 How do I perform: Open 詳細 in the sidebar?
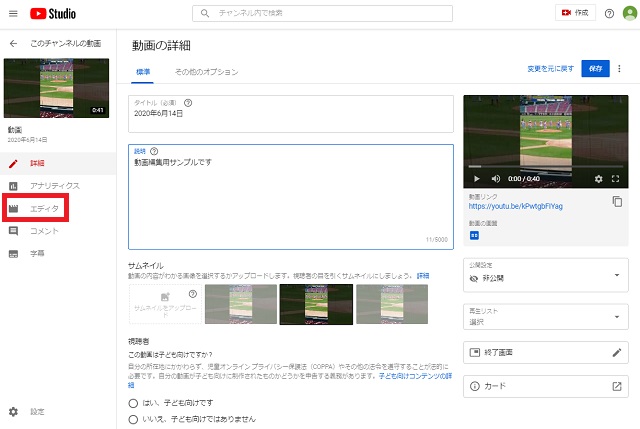[58, 163]
